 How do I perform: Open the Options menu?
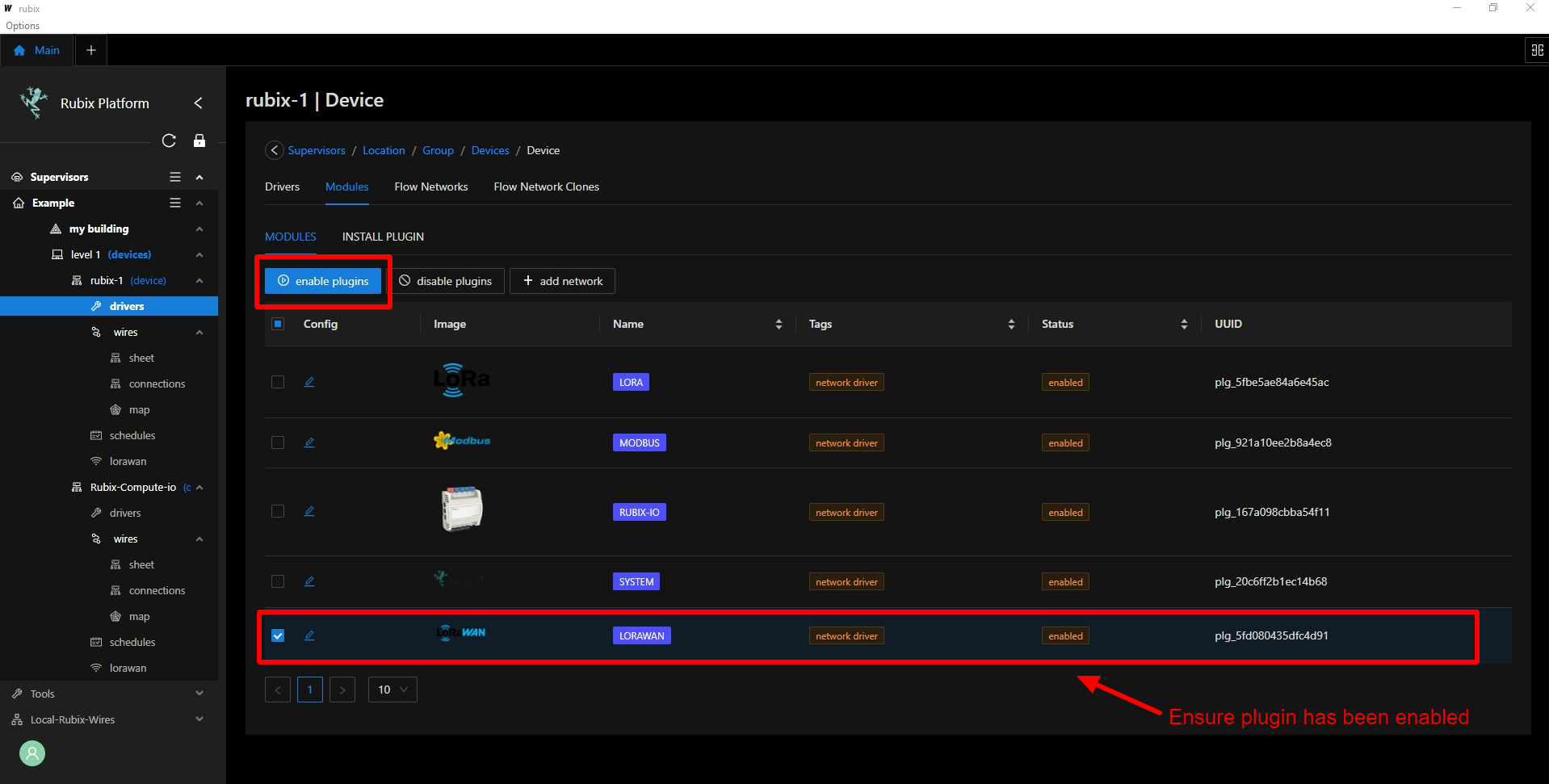23,26
